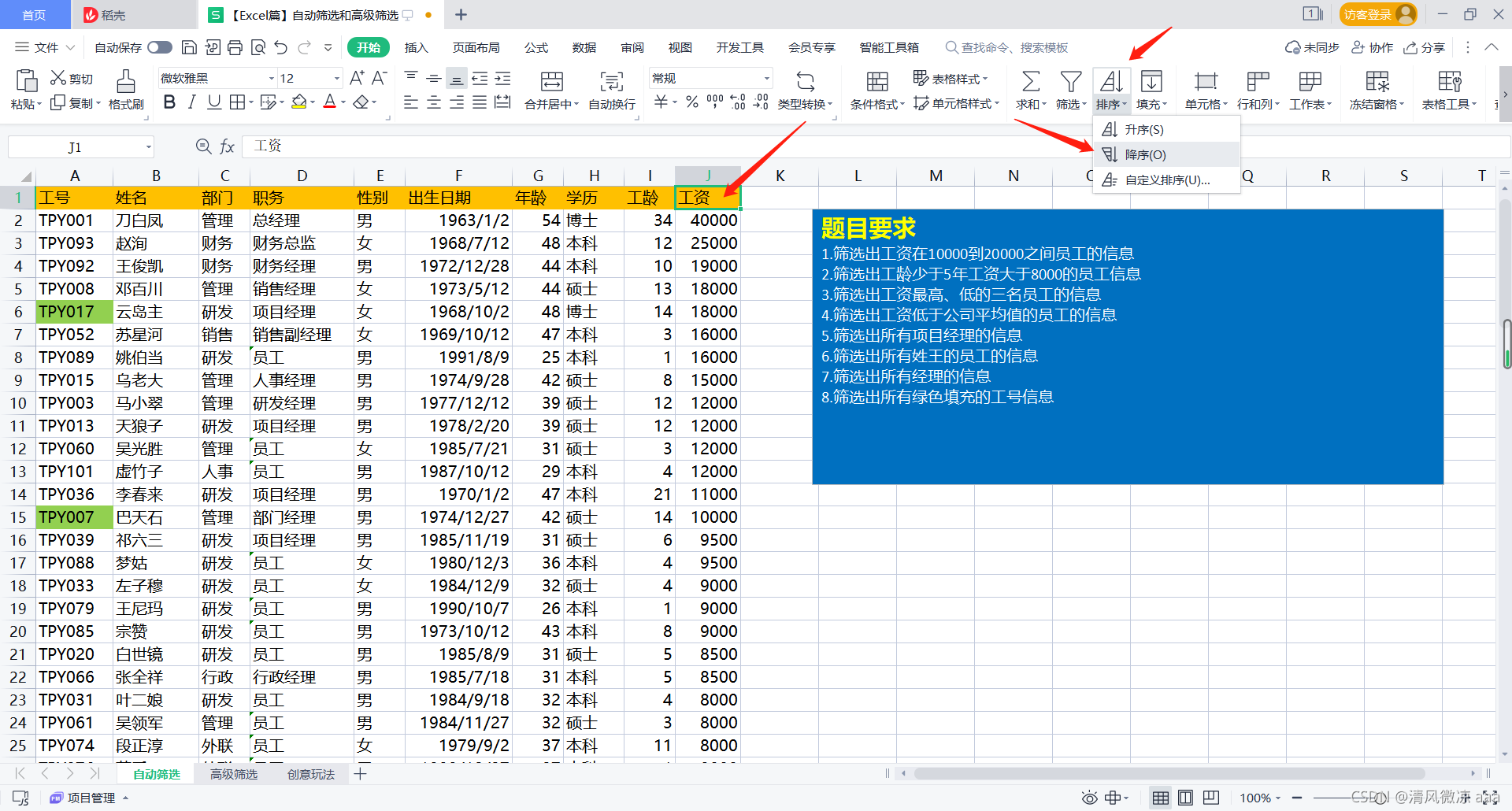
Task: Click the fill color bucket swatch
Action: [299, 102]
